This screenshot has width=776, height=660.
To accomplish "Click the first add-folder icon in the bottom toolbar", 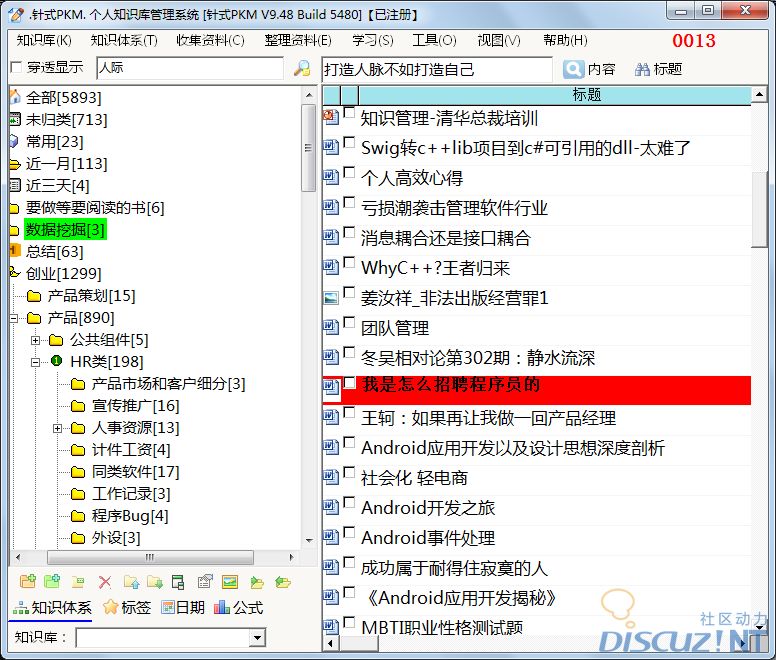I will coord(27,582).
